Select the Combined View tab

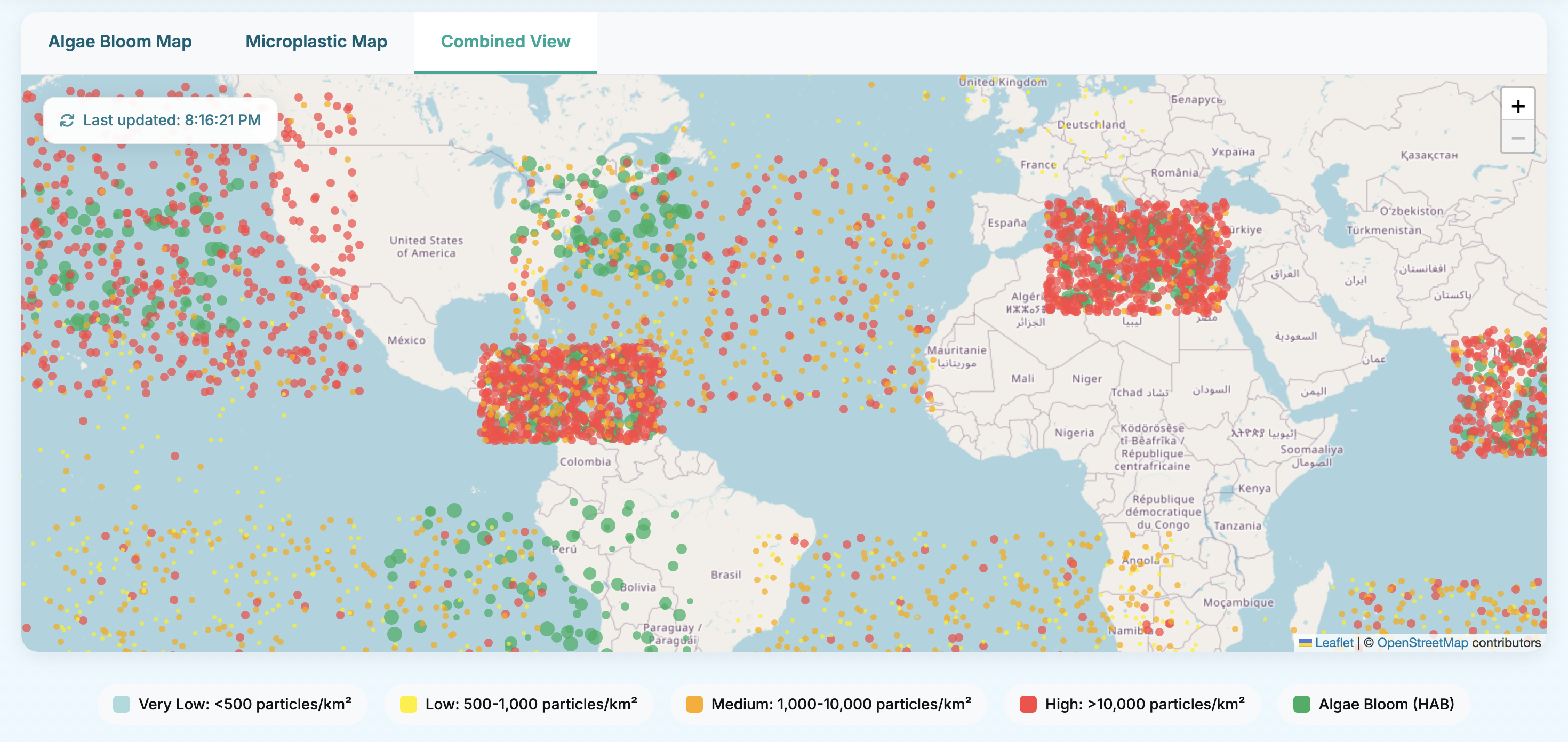[507, 42]
